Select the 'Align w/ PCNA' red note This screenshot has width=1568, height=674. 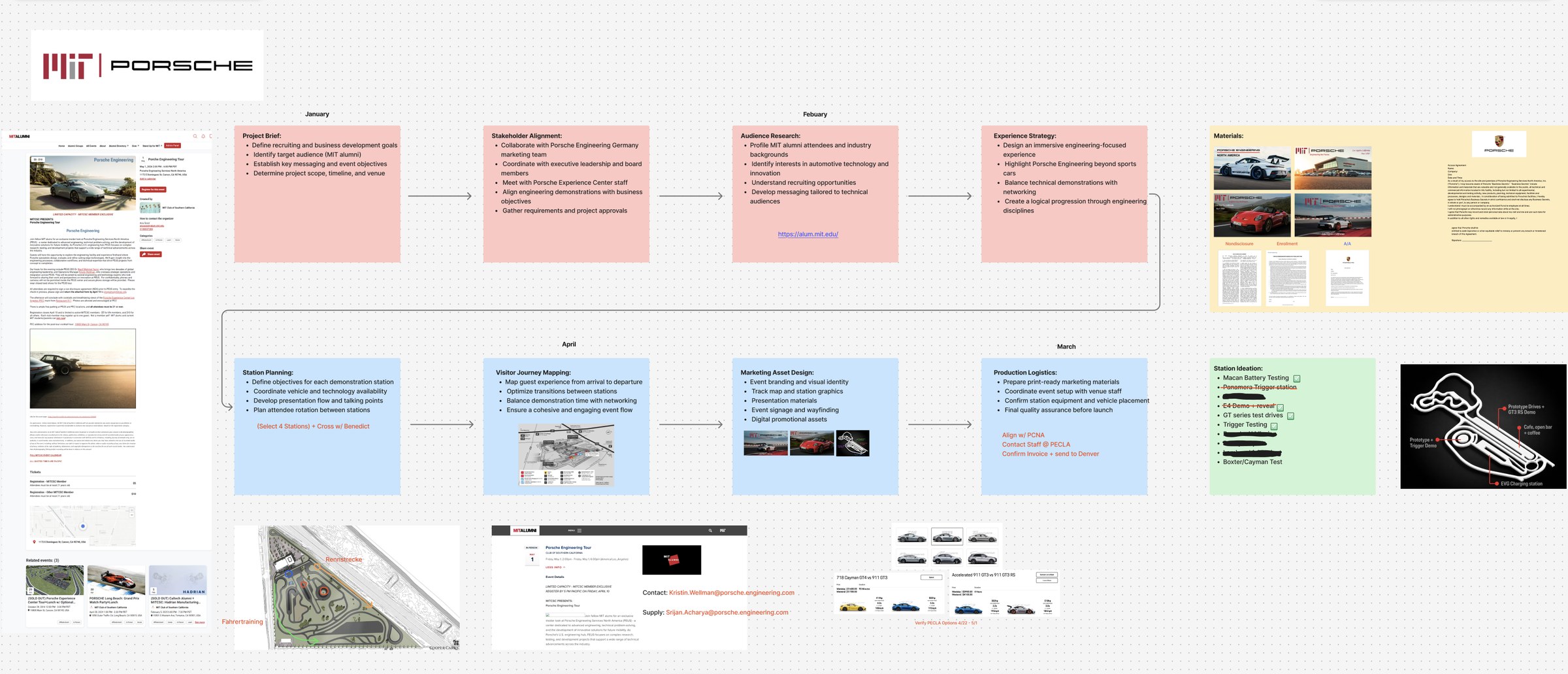click(x=1023, y=435)
